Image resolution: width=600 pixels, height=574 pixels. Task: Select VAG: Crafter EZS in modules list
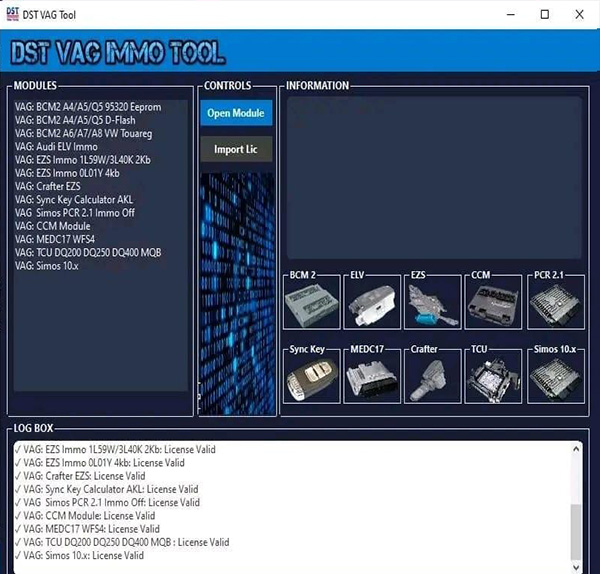tap(48, 186)
